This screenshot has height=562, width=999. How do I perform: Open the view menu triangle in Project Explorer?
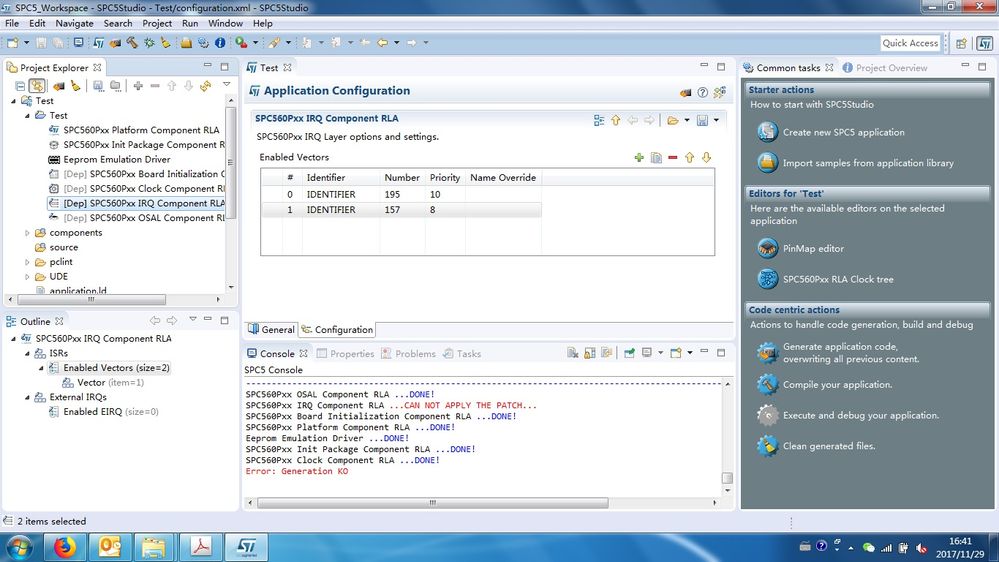(x=226, y=84)
